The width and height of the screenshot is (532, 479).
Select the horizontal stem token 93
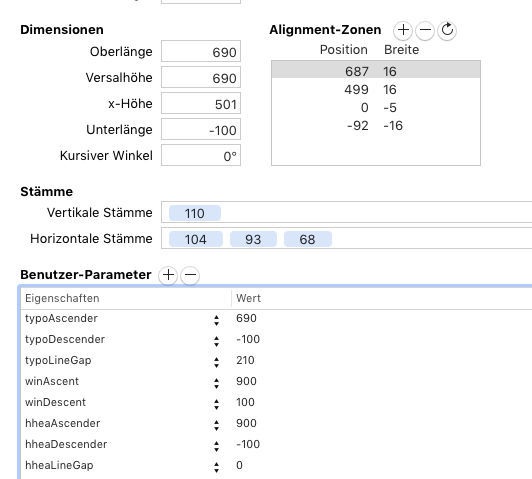253,240
